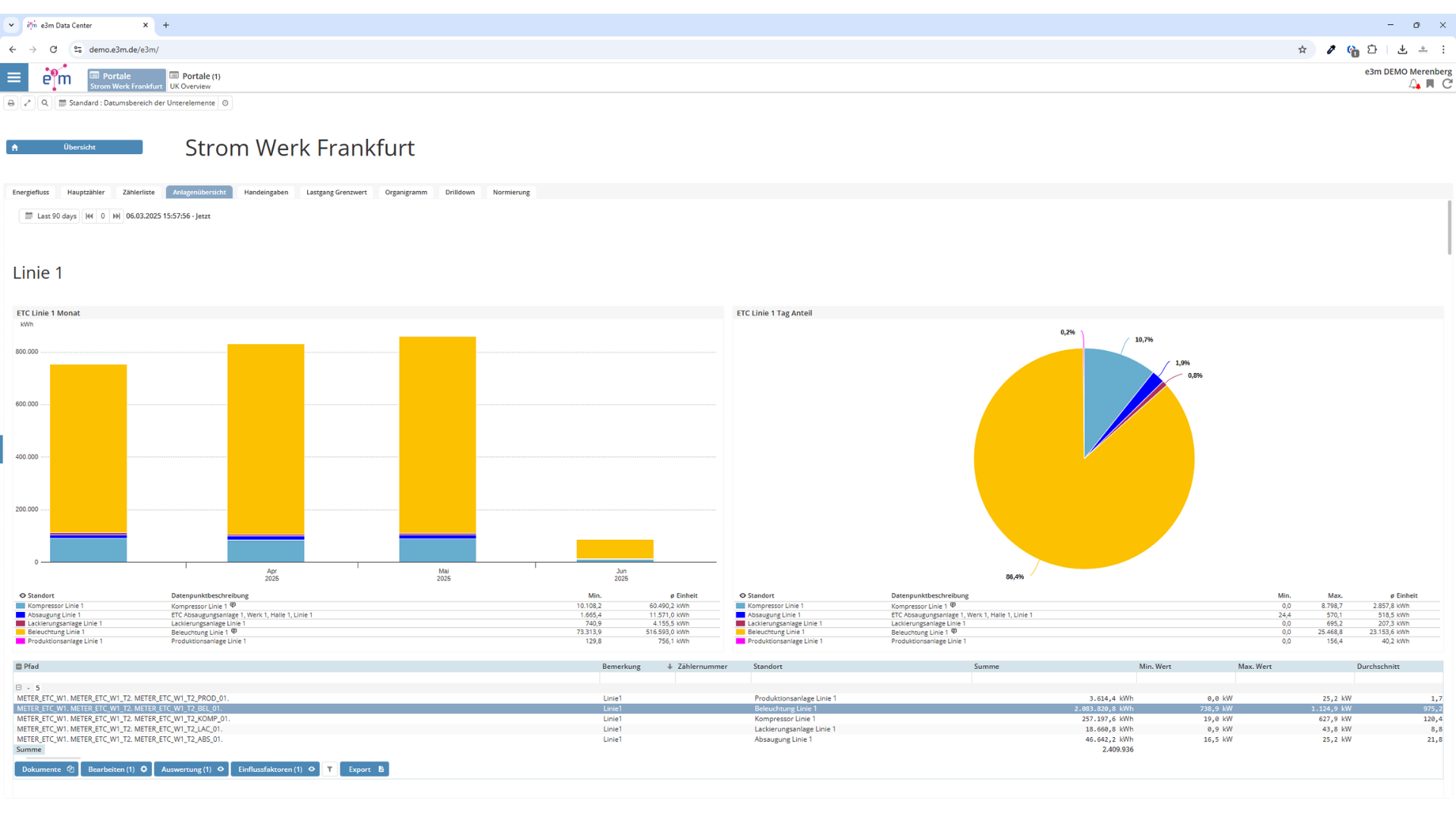Click the bookmark icon in header
1456x819 pixels.
coord(1430,84)
